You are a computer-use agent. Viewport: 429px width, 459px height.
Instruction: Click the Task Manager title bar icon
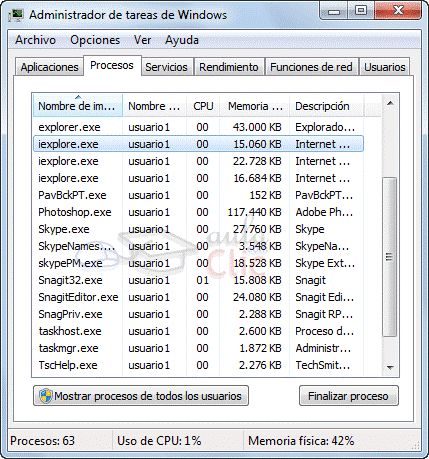pyautogui.click(x=16, y=15)
